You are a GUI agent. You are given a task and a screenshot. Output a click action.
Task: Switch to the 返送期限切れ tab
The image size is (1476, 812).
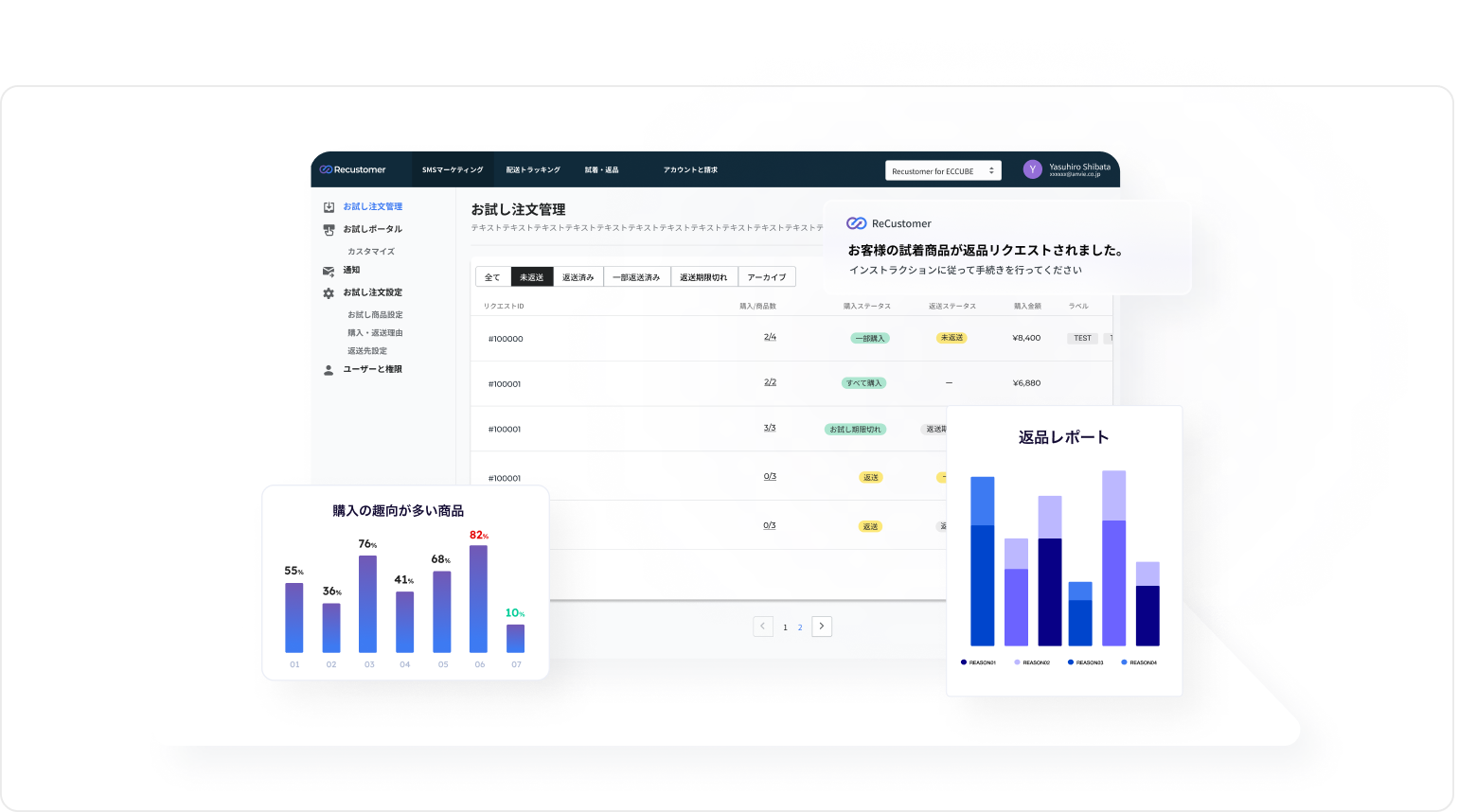[703, 277]
